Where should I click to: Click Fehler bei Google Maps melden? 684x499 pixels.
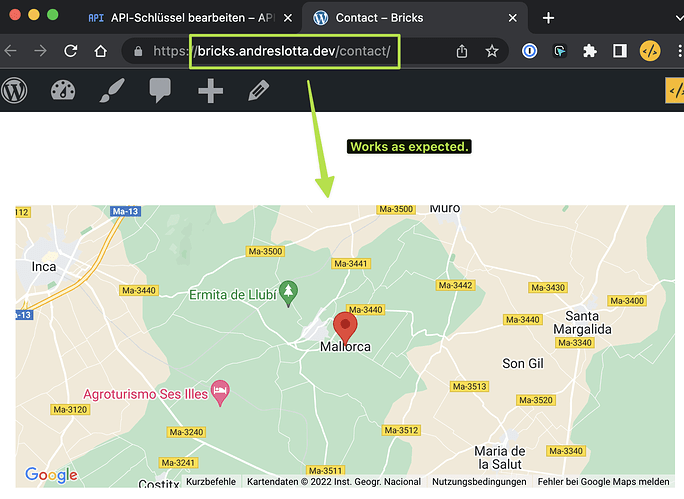(x=603, y=482)
